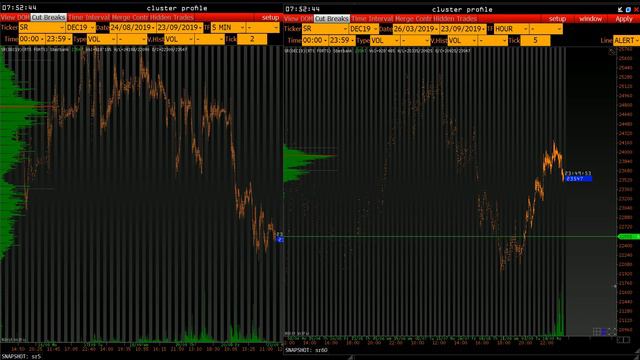Click the small icon at right chart top corner
The width and height of the screenshot is (640, 360).
[612, 51]
